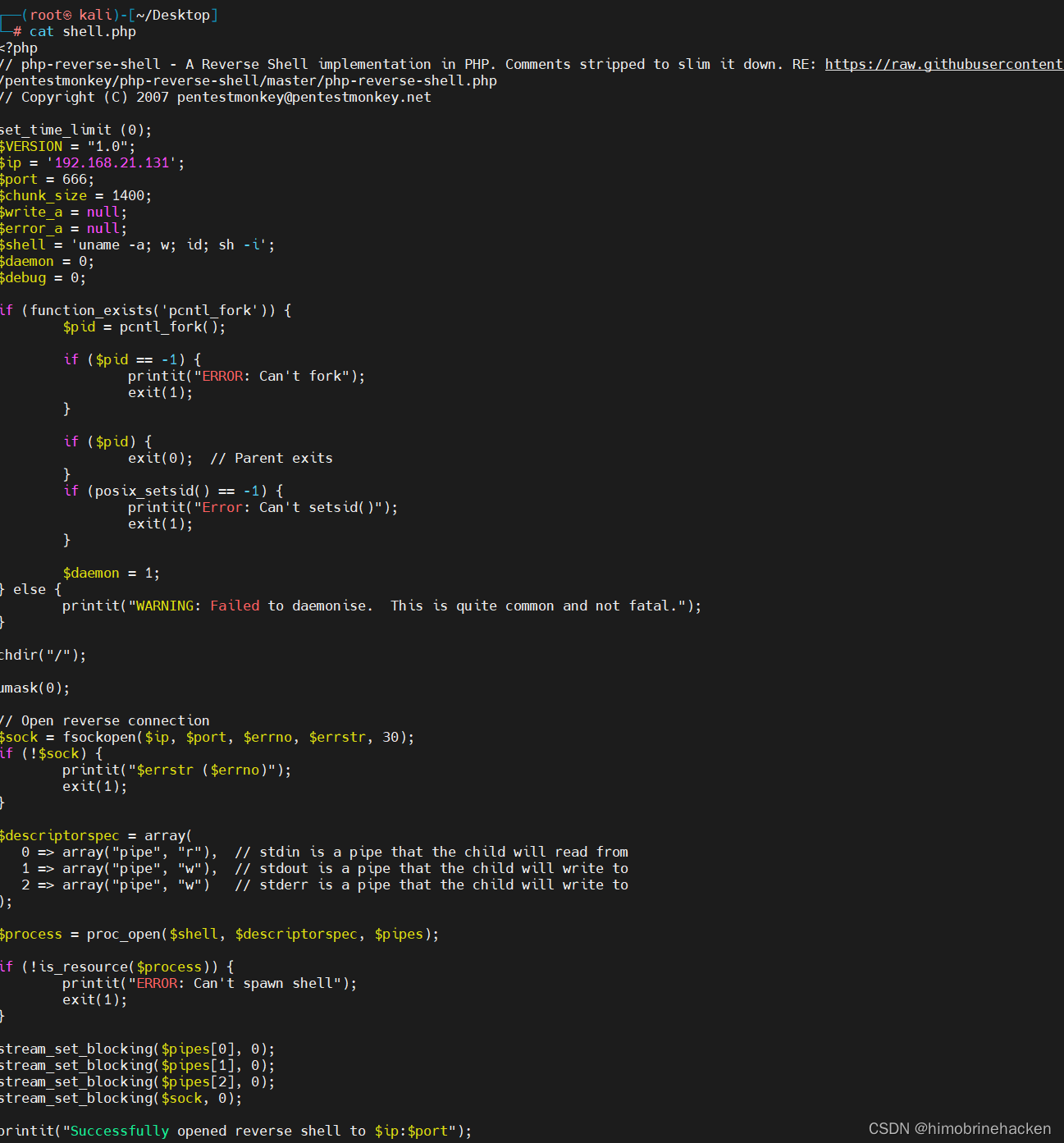Image resolution: width=1064 pixels, height=1143 pixels.
Task: Click the '$daemon = 0;' line
Action: point(47,261)
